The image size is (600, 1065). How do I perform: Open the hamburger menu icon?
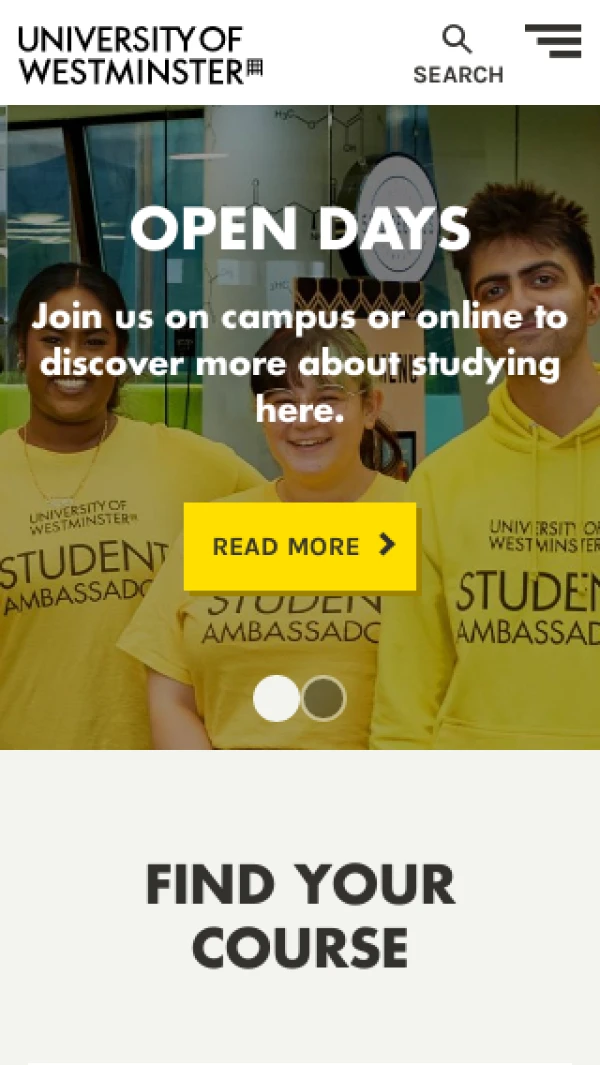553,41
